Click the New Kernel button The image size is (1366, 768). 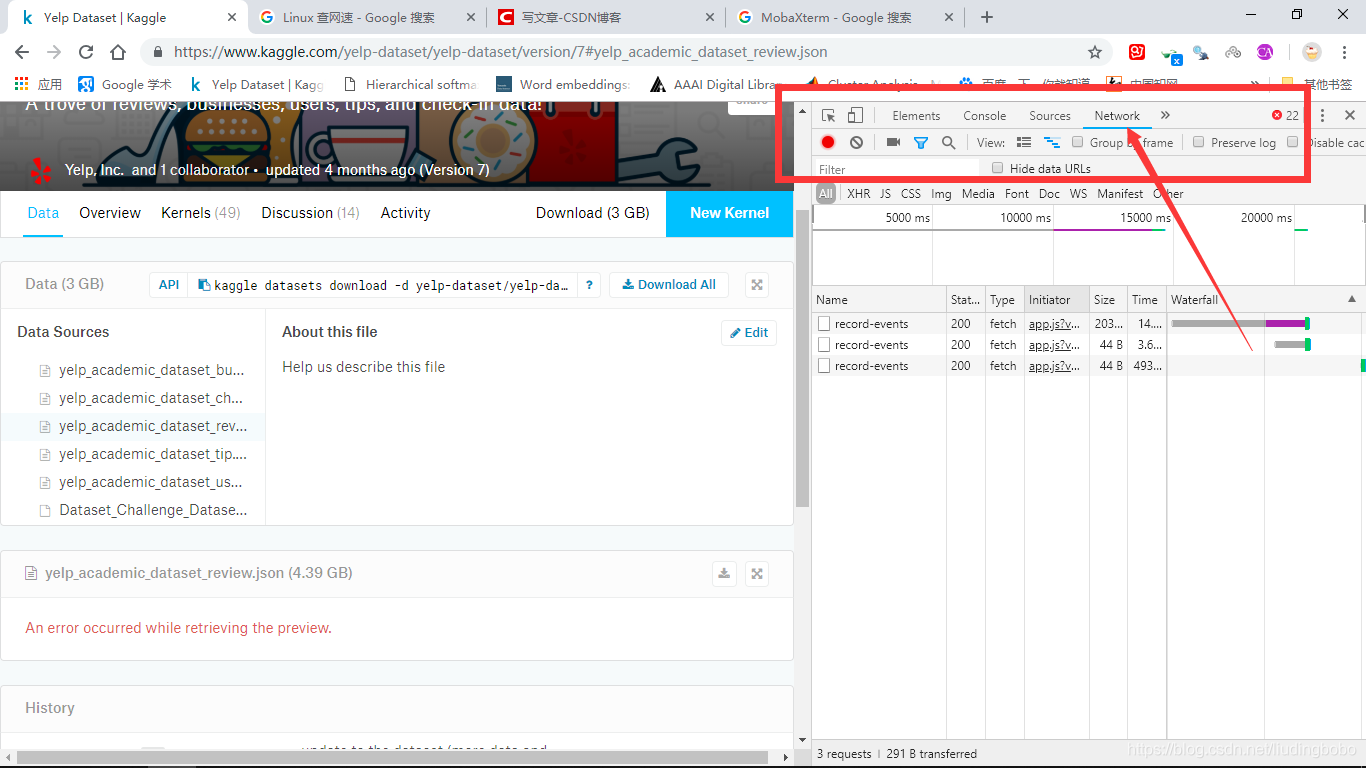[x=730, y=213]
